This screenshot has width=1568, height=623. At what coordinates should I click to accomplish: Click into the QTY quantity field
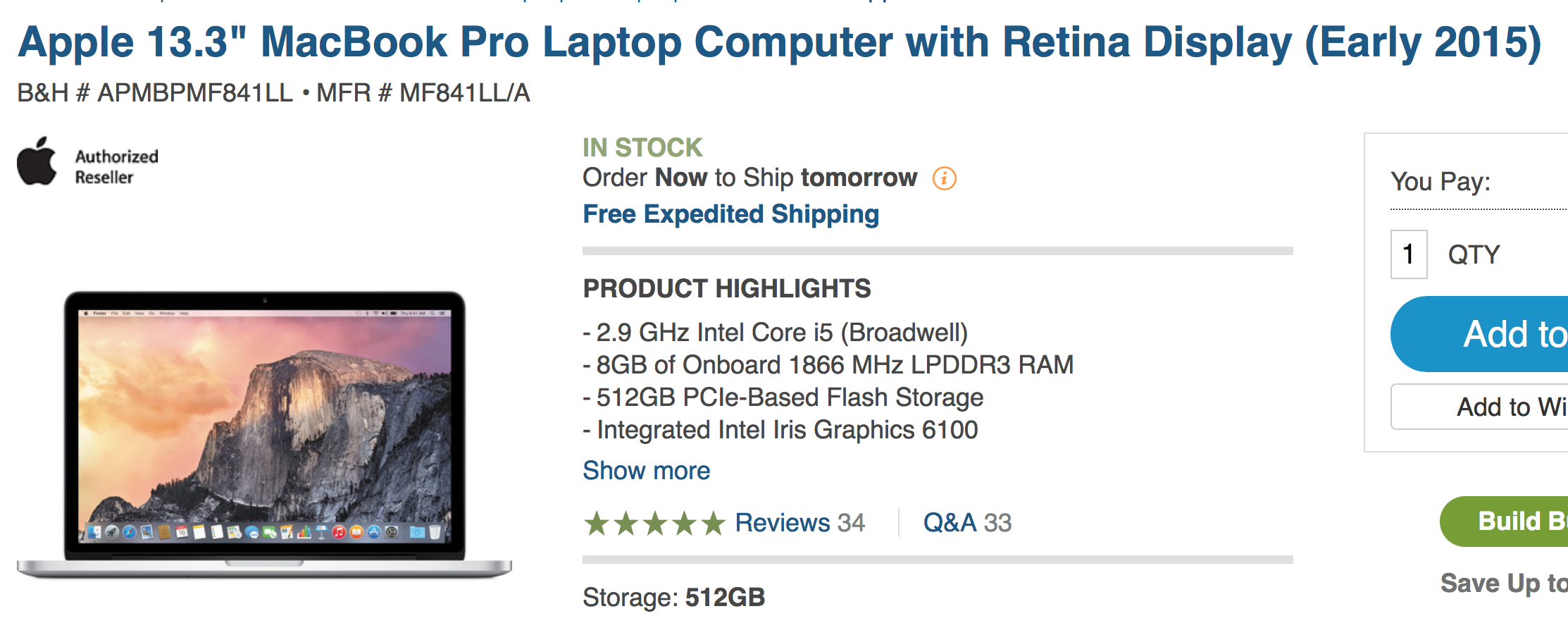coord(1408,254)
